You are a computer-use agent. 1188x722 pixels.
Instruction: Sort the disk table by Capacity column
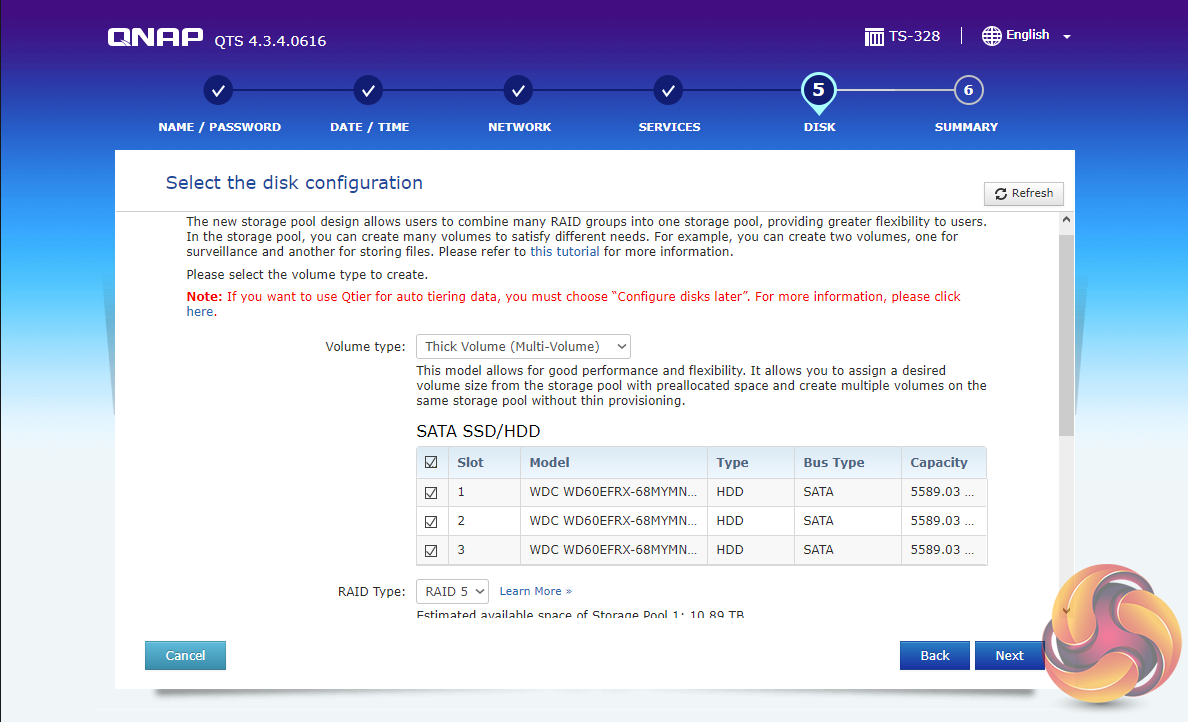coord(939,463)
